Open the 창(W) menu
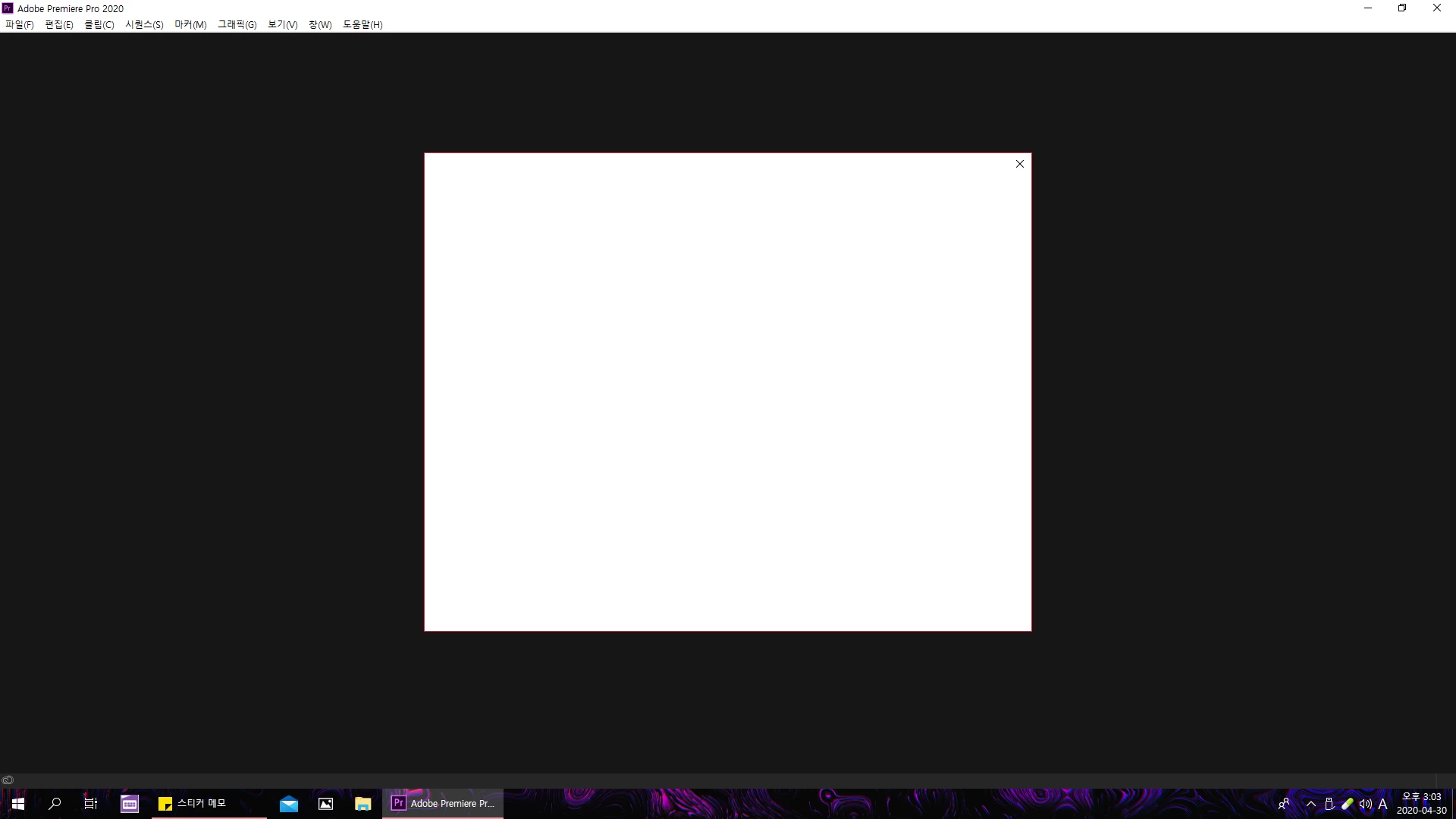1456x819 pixels. click(320, 24)
